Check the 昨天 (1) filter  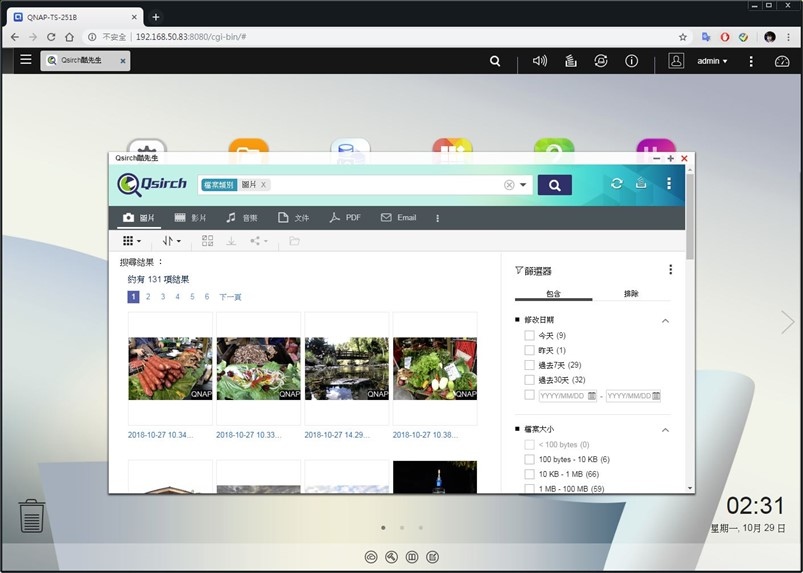(529, 350)
